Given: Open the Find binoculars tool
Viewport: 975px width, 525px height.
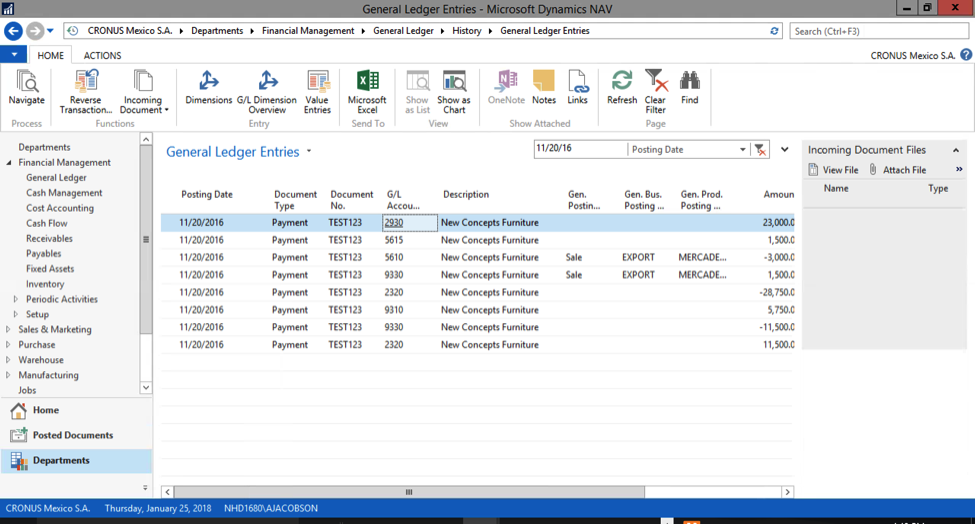Looking at the screenshot, I should [x=690, y=87].
